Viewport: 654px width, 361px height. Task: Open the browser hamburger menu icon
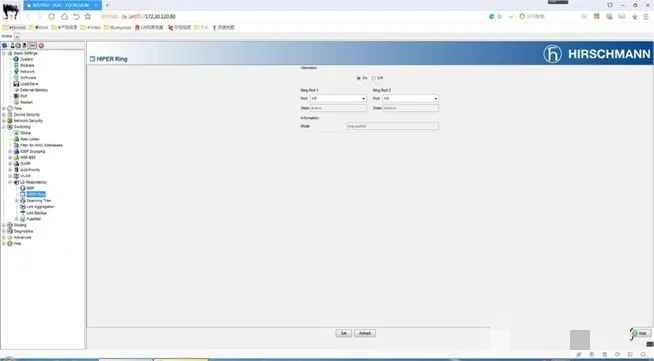click(646, 16)
